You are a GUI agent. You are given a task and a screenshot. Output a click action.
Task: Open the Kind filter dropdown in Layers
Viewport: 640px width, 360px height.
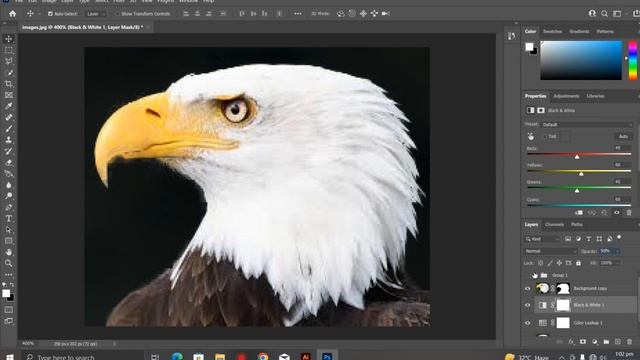[x=542, y=239]
